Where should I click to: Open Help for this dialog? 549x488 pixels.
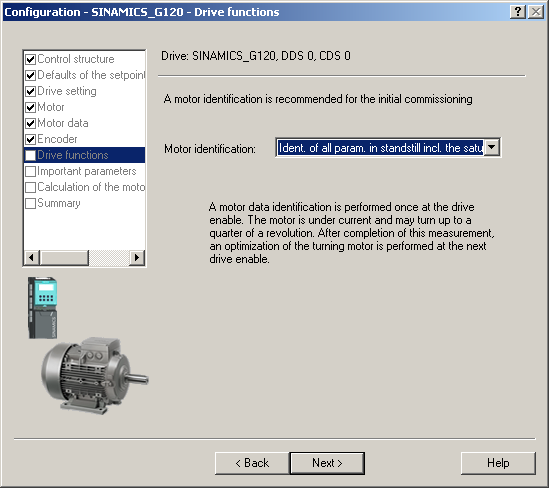coord(498,463)
